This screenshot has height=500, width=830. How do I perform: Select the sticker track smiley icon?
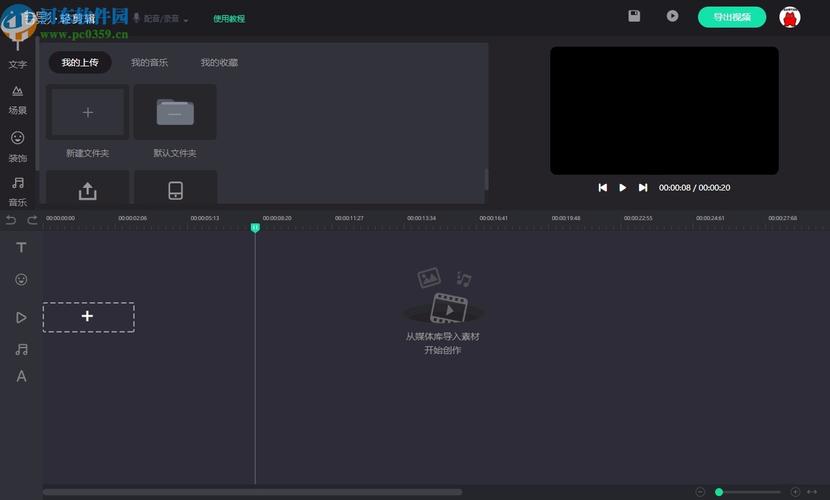point(21,279)
